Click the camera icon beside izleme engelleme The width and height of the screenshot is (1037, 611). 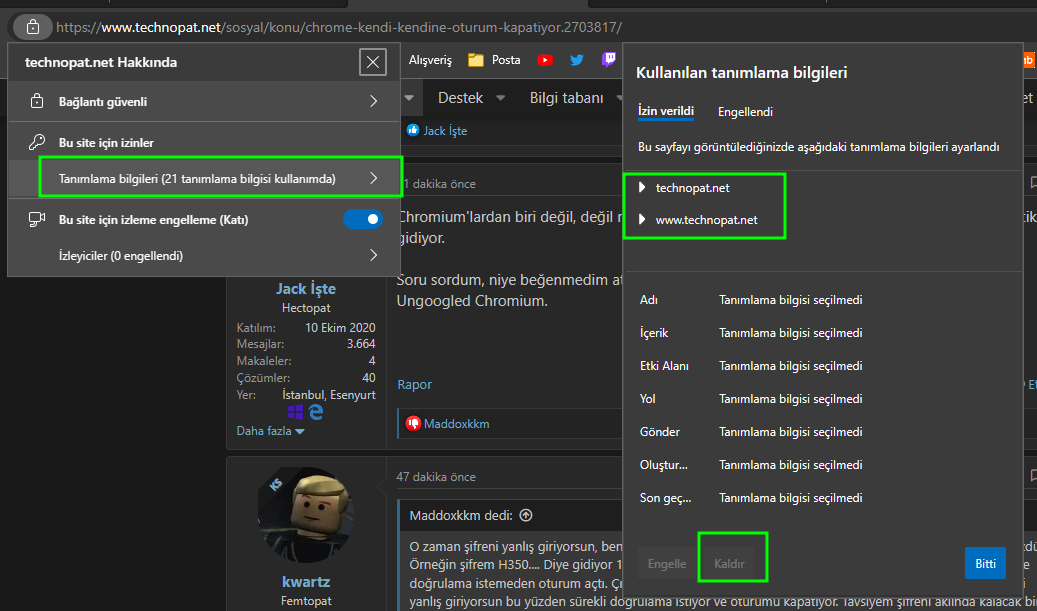37,220
